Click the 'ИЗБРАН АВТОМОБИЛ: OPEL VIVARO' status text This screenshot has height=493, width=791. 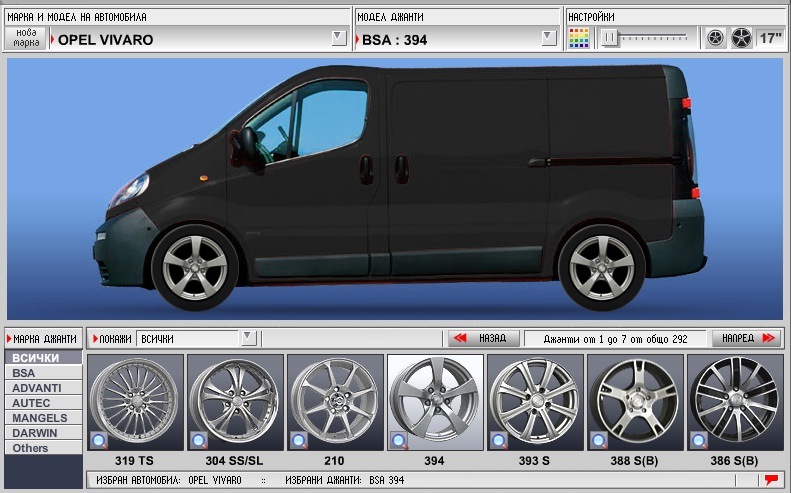169,480
